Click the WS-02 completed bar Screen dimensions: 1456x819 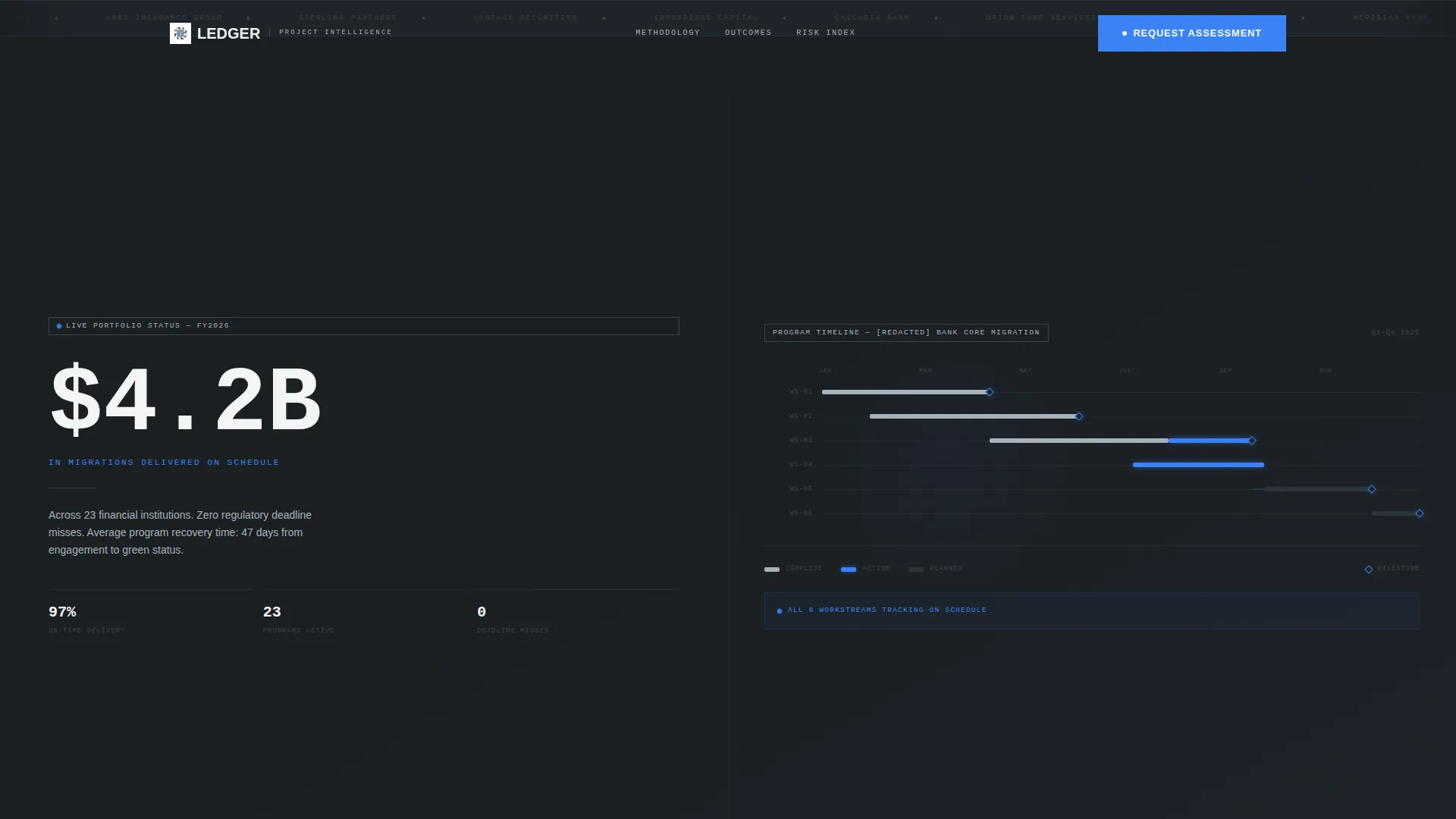pos(974,416)
